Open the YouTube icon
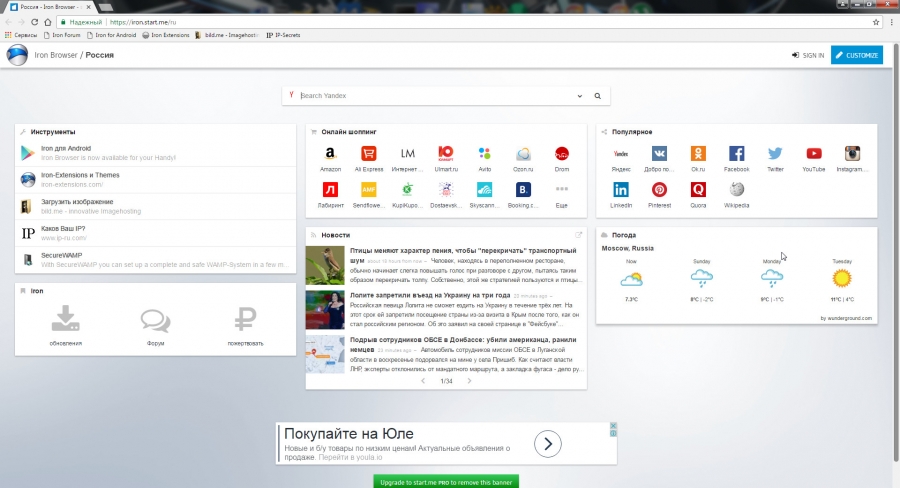 [x=813, y=154]
